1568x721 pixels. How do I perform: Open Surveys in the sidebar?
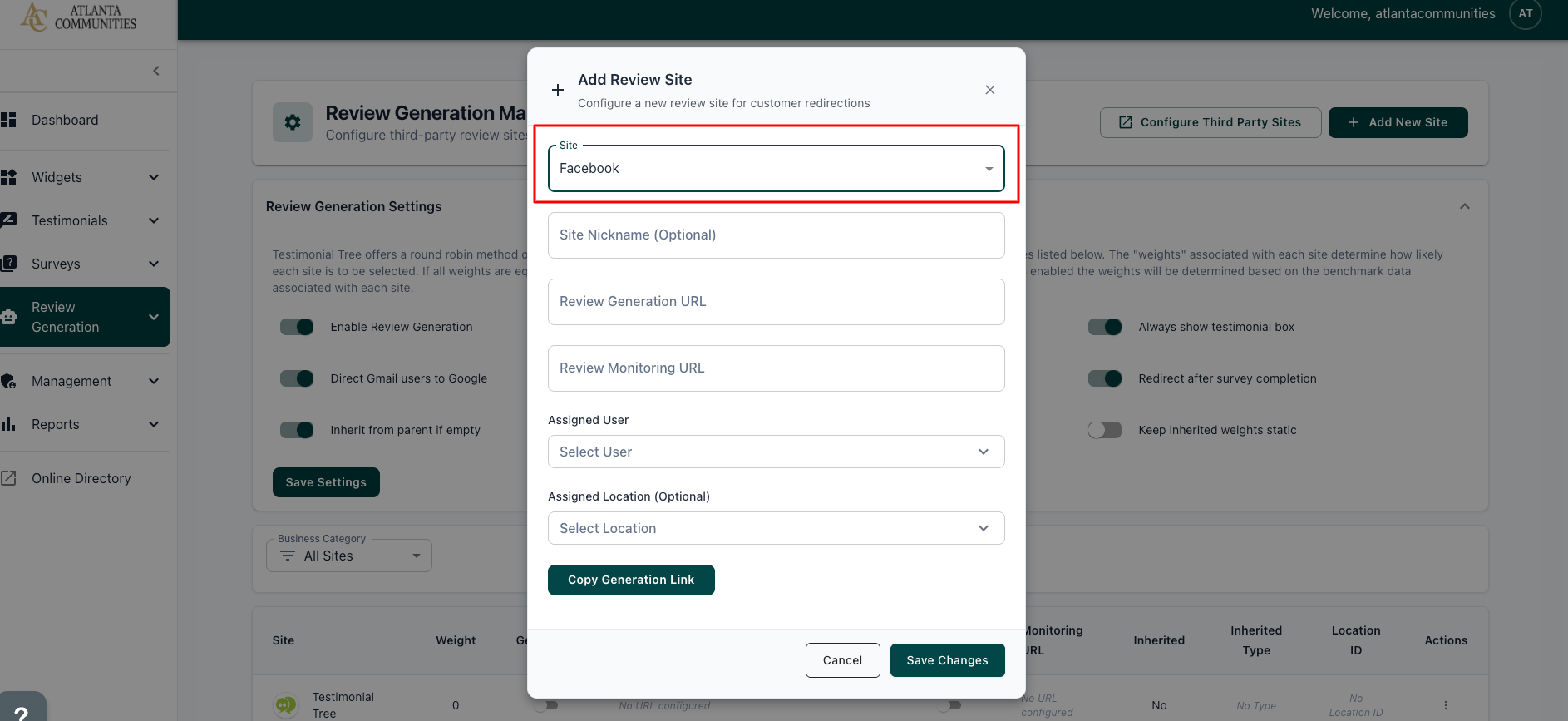click(x=56, y=264)
